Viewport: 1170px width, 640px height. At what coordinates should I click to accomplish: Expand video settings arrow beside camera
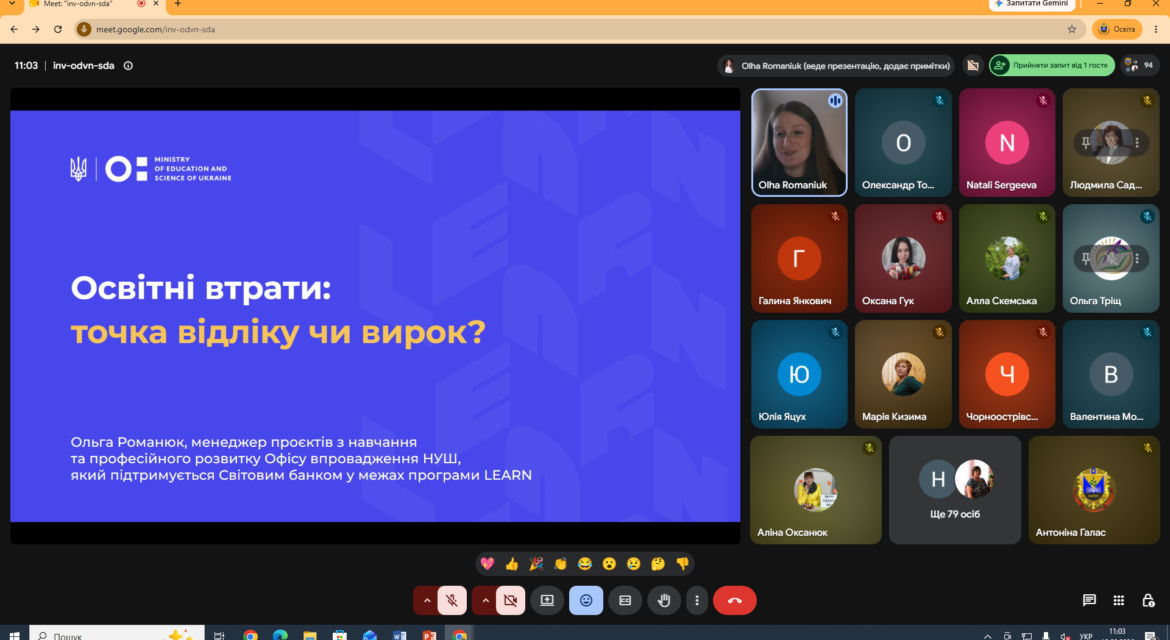tap(485, 600)
